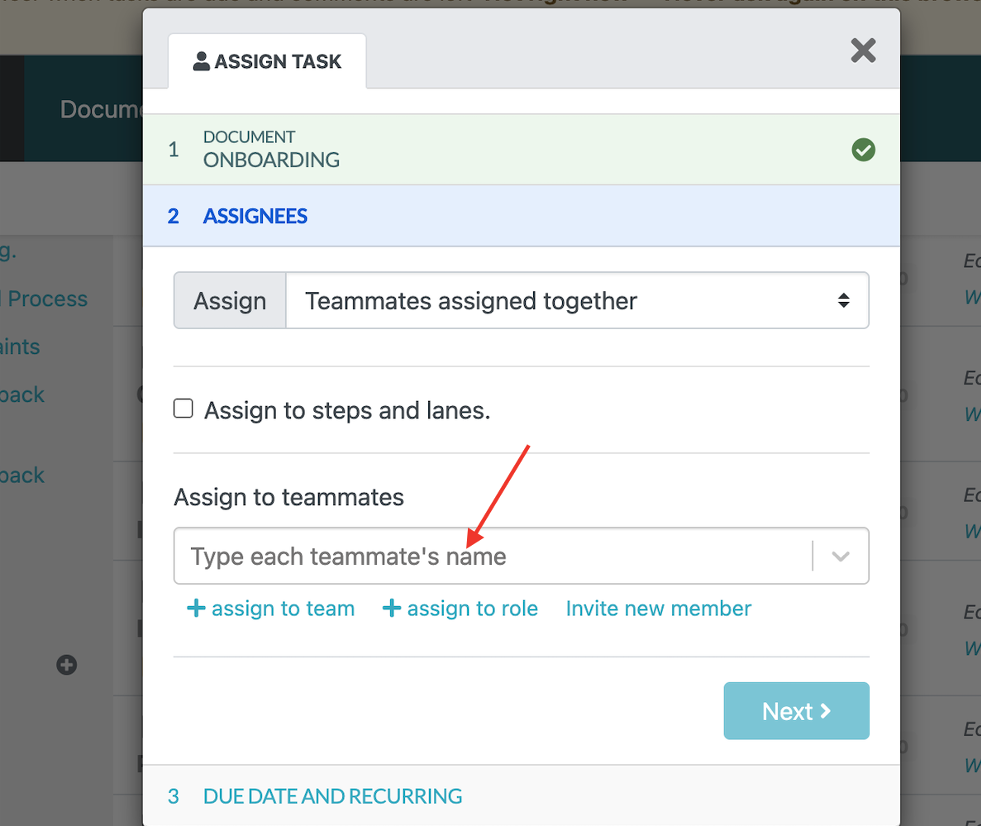Click assign to role link
The image size is (981, 826).
point(460,608)
